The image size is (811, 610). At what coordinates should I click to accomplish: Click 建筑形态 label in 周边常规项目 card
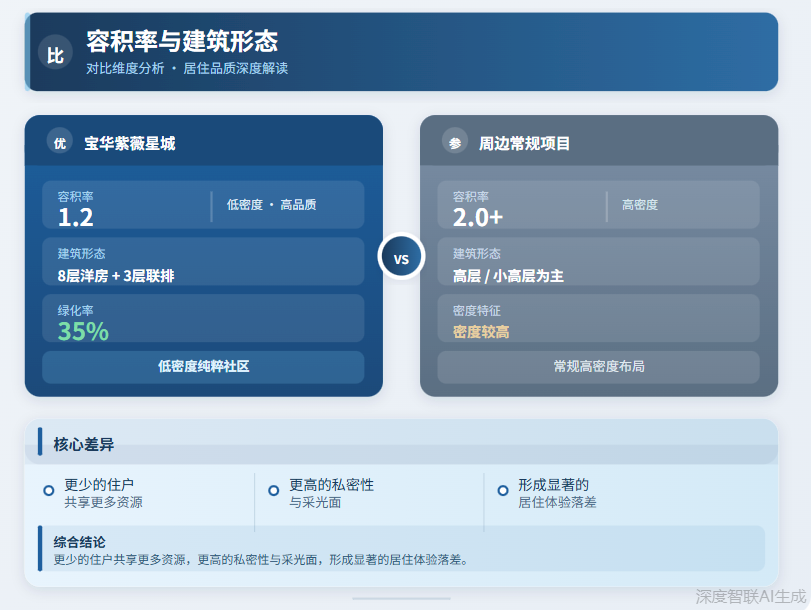coord(477,254)
